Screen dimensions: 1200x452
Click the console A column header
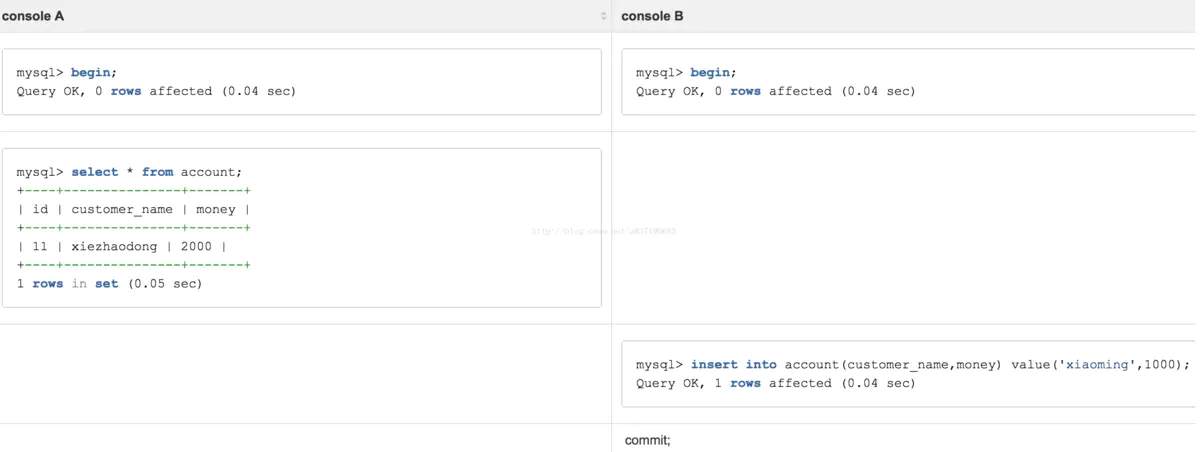click(33, 16)
